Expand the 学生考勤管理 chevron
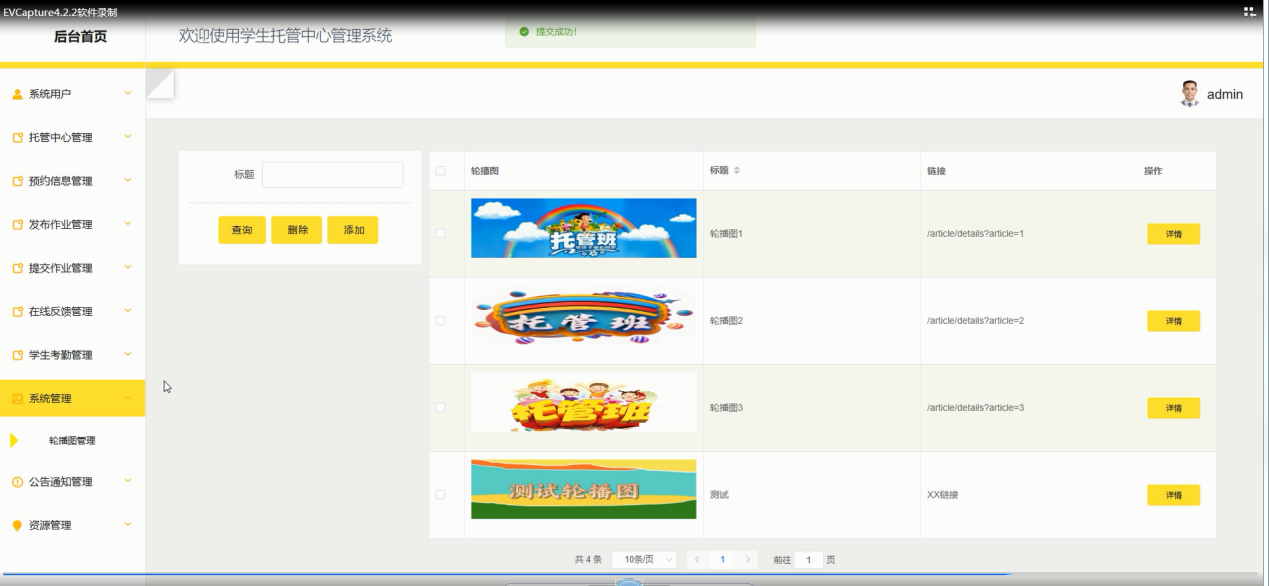Image resolution: width=1269 pixels, height=586 pixels. [x=127, y=355]
